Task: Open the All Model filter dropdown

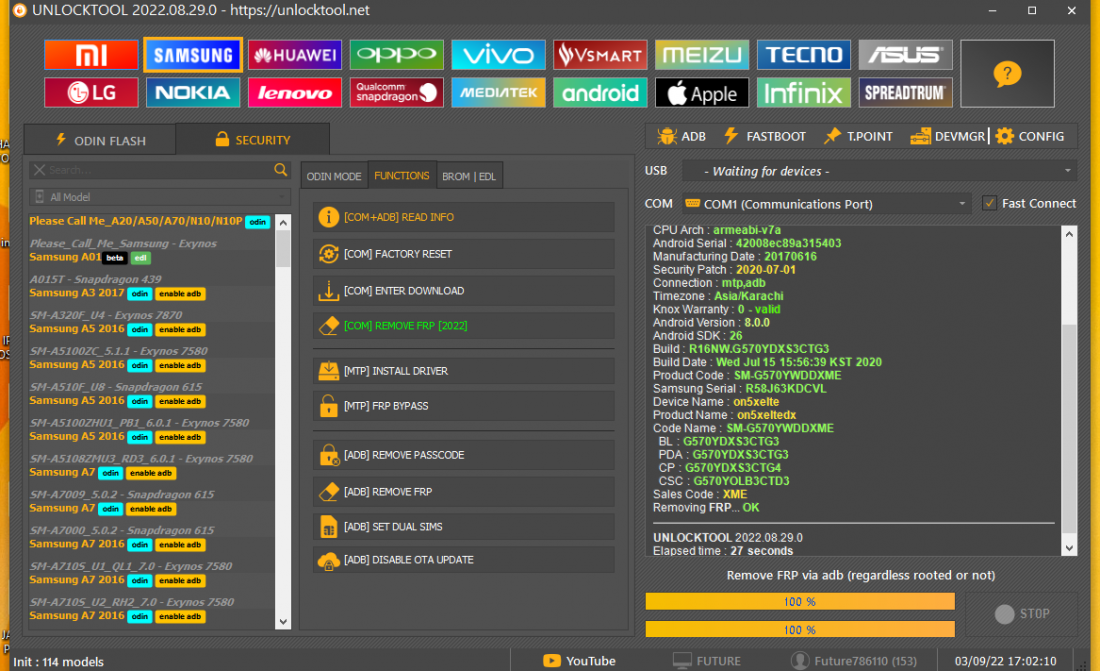Action: [159, 197]
